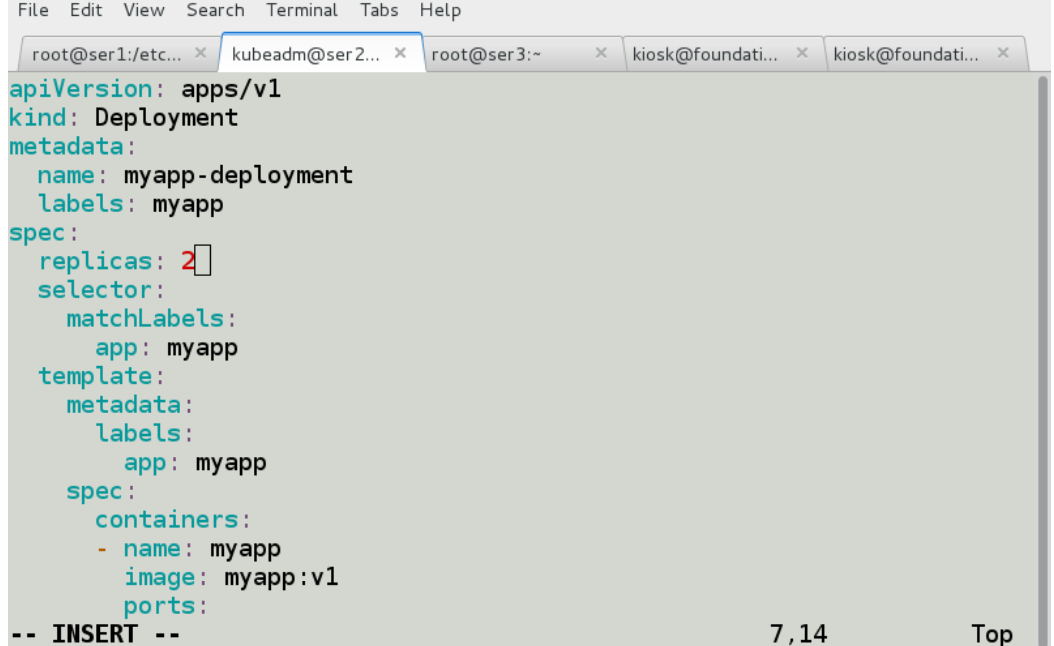This screenshot has width=1054, height=646.
Task: Click the 'ports:' key
Action: click(165, 606)
